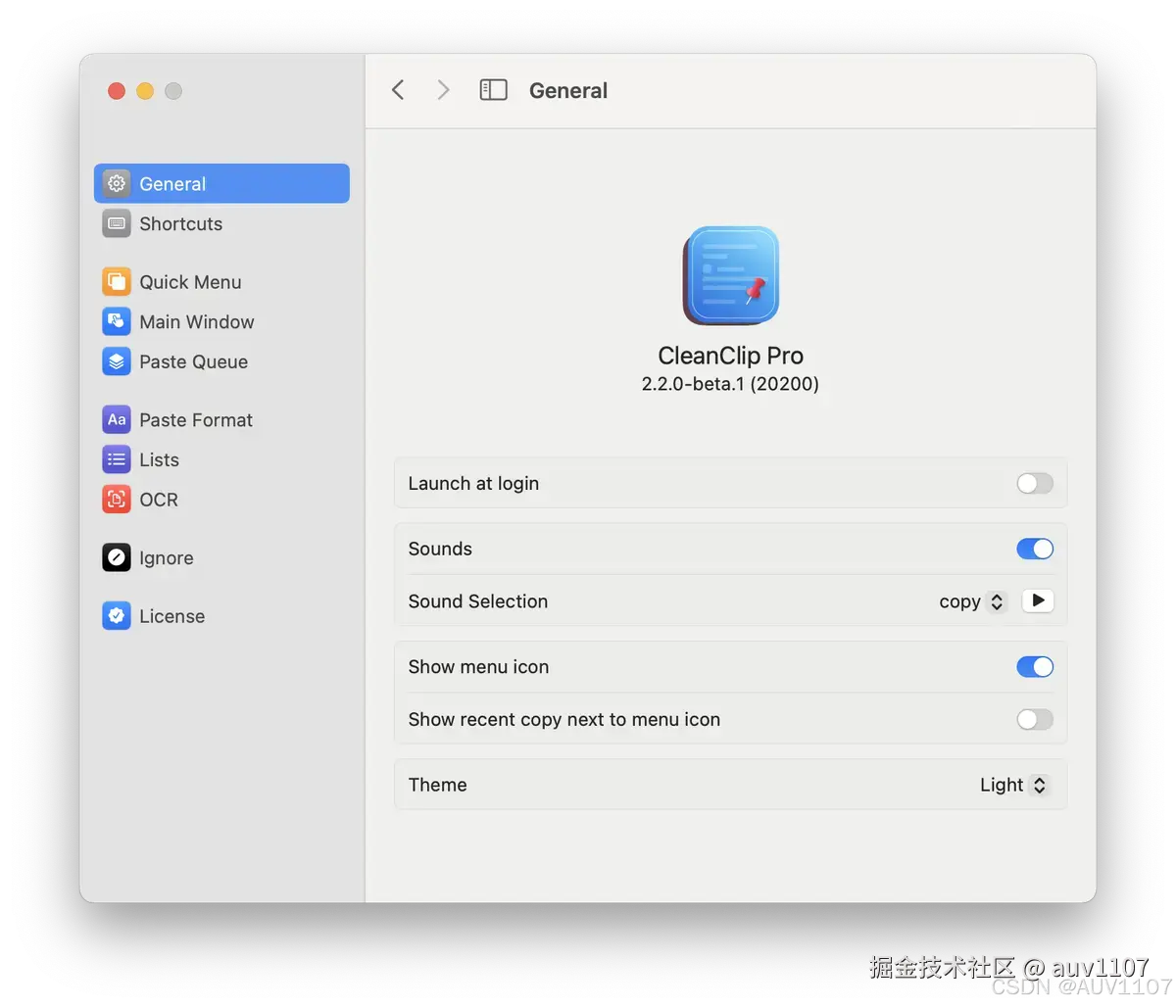Click the License badge icon
This screenshot has width=1176, height=1008.
tap(117, 616)
